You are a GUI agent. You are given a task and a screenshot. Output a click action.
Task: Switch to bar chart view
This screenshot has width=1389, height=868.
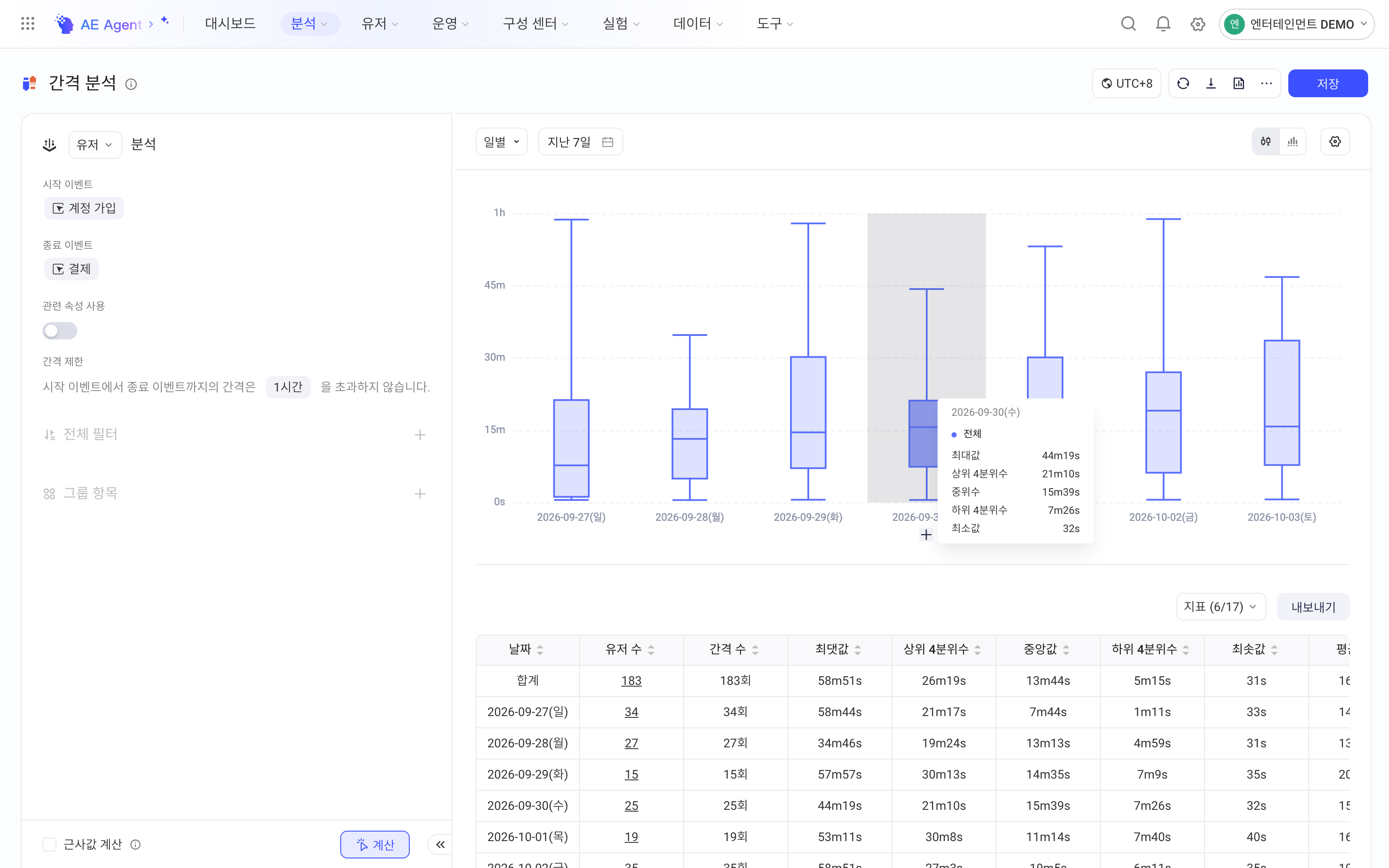[x=1293, y=141]
